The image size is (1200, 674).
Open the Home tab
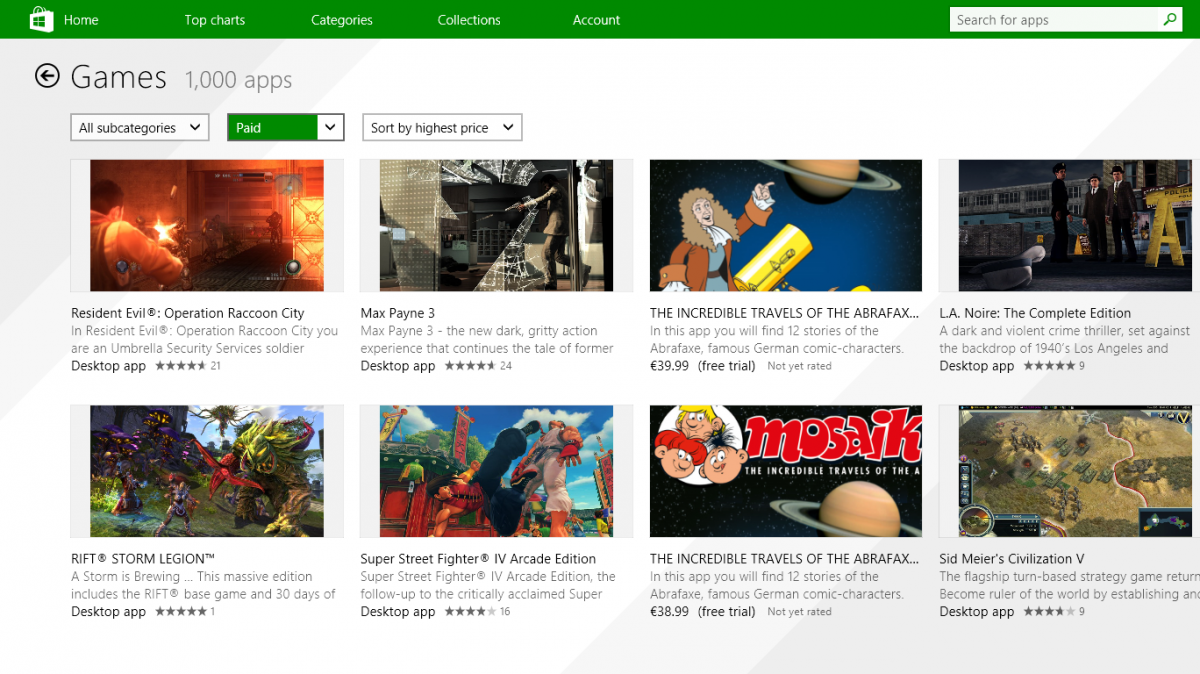tap(82, 20)
